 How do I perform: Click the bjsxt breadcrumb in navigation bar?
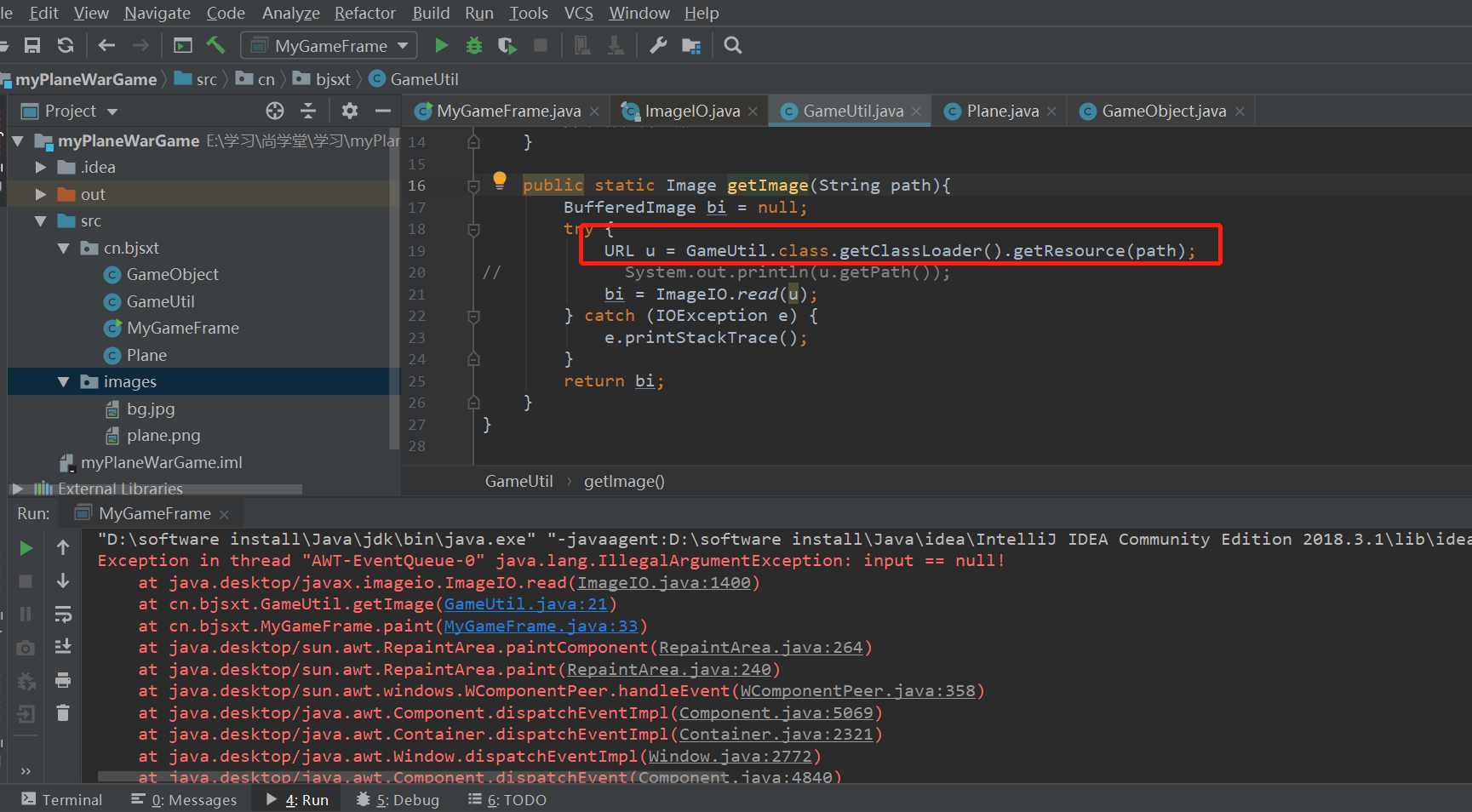pyautogui.click(x=333, y=79)
